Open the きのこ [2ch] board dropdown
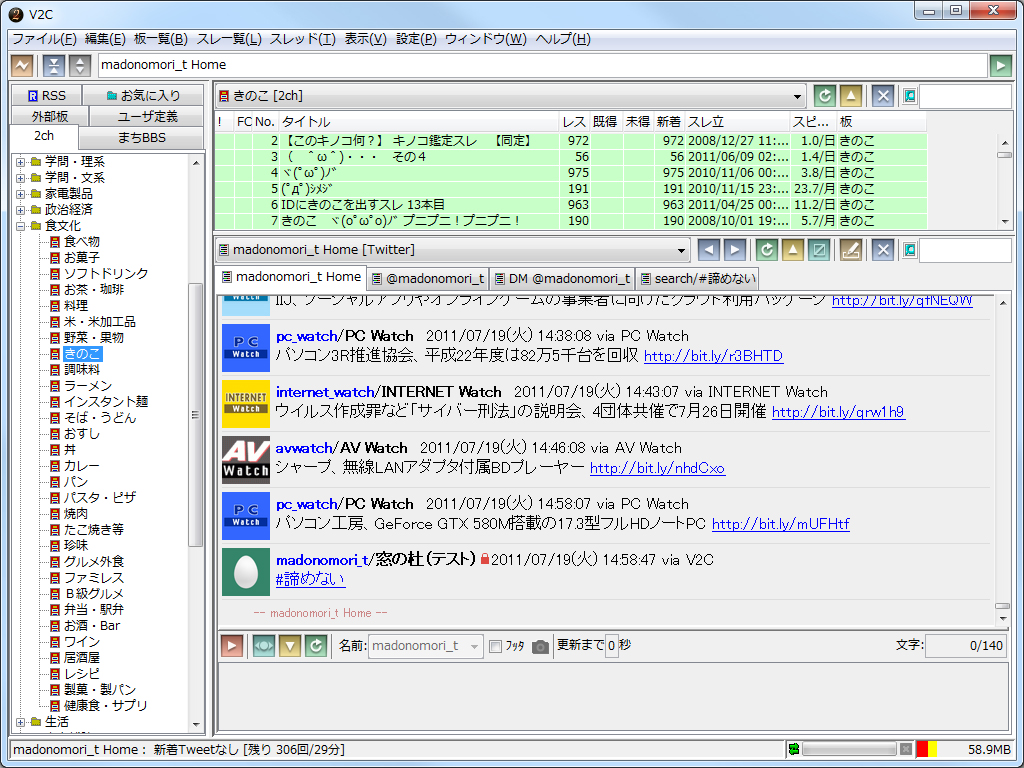 tap(798, 95)
